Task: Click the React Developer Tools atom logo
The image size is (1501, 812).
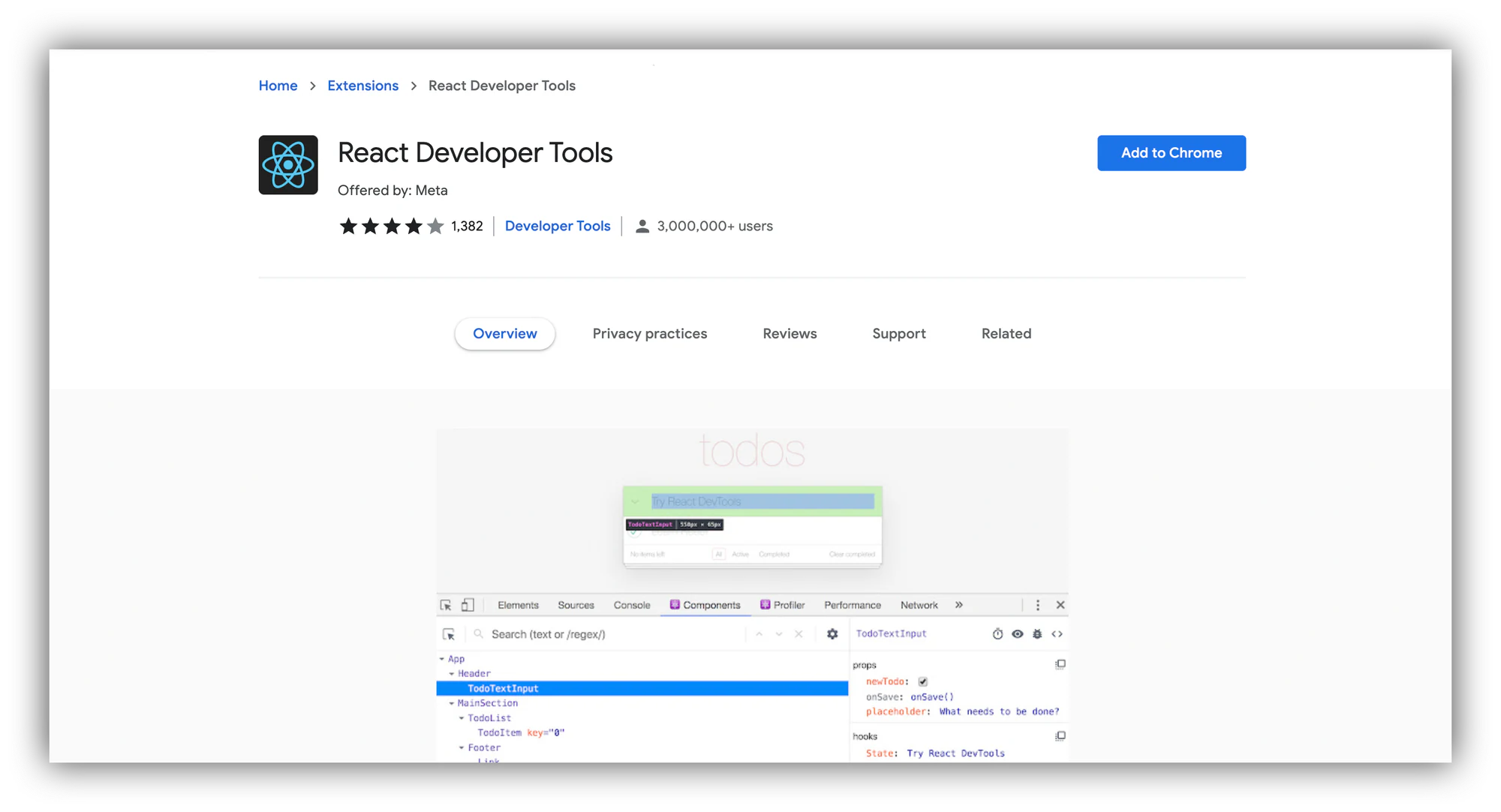Action: pyautogui.click(x=288, y=165)
